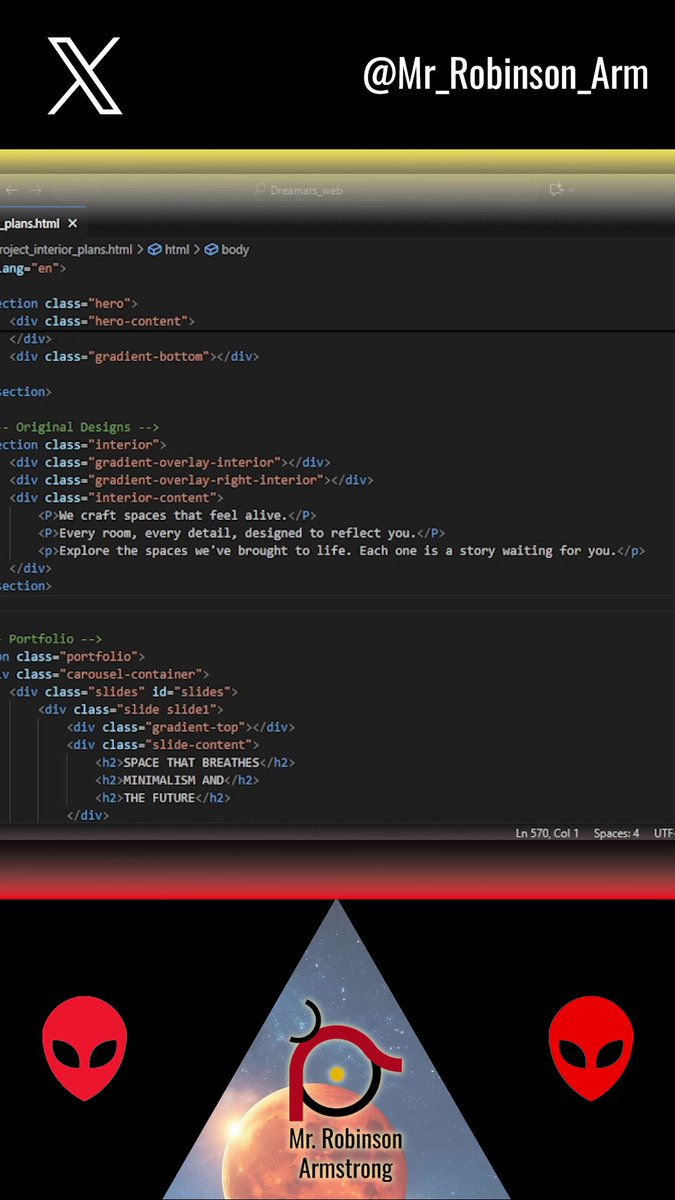Click the Portfolio comment line
The width and height of the screenshot is (675, 1200).
click(51, 639)
